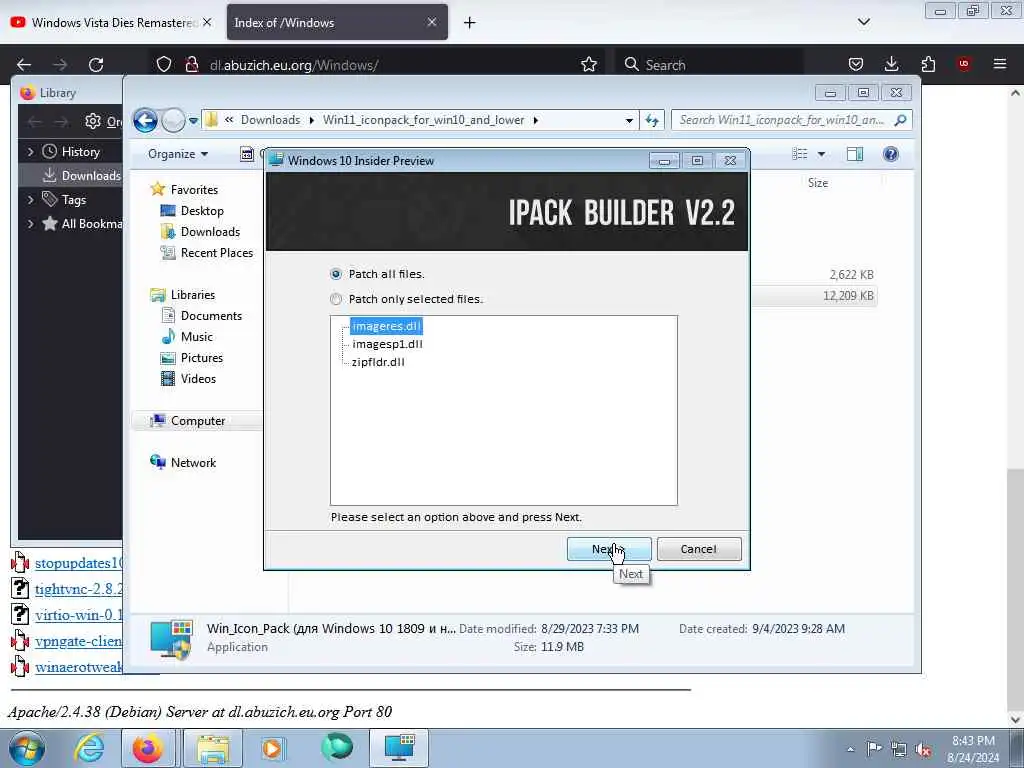Bookmark this page with the star icon
1024x768 pixels.
[x=589, y=64]
